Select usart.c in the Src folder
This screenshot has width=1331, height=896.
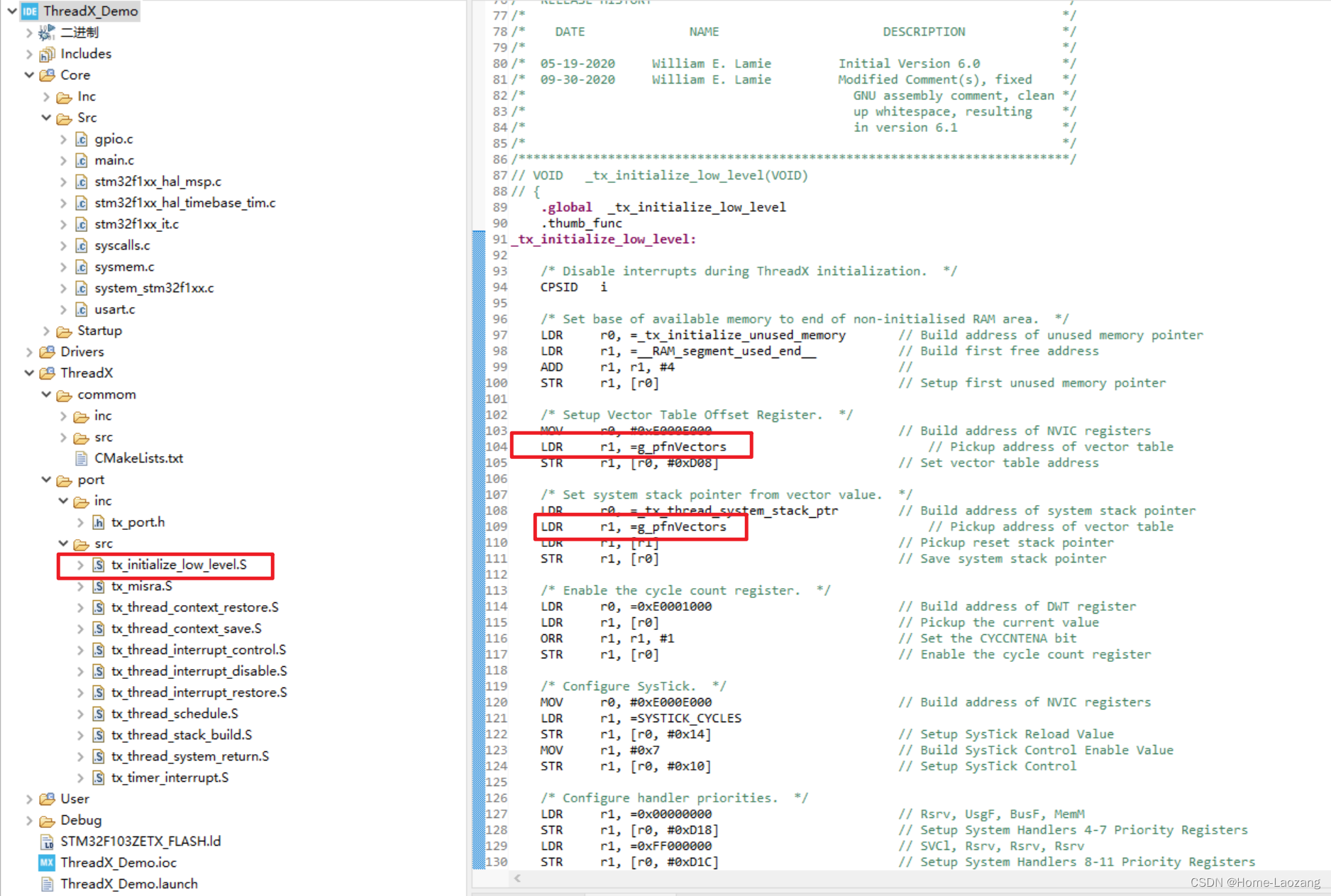pyautogui.click(x=114, y=309)
